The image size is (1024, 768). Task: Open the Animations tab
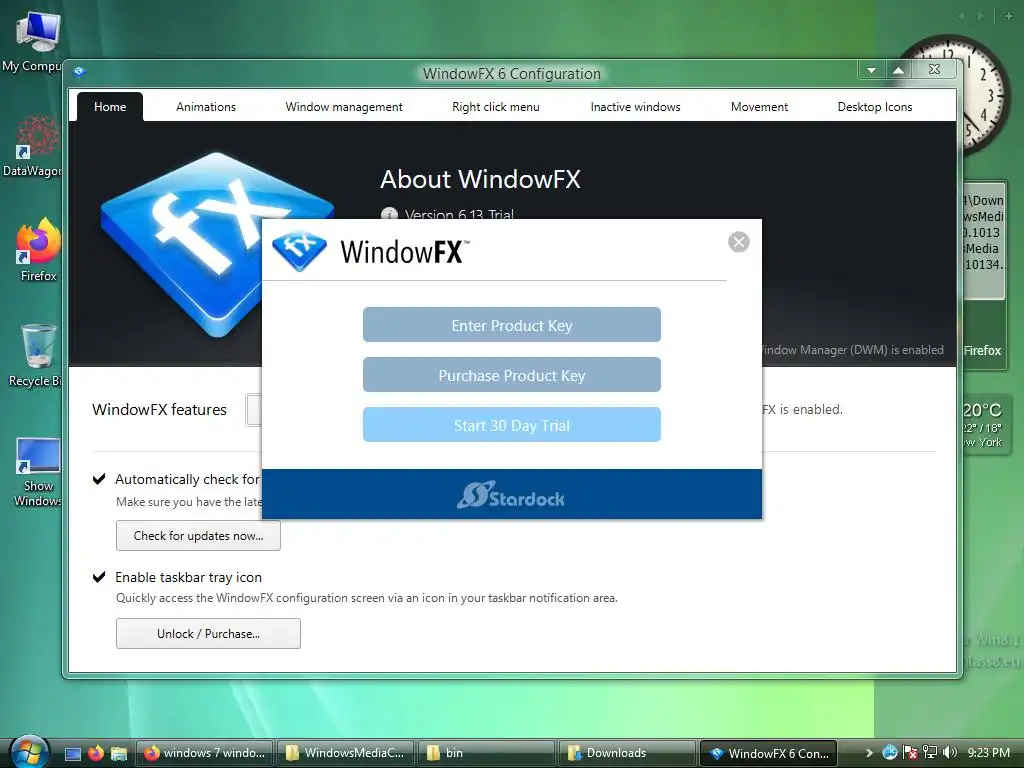(206, 106)
